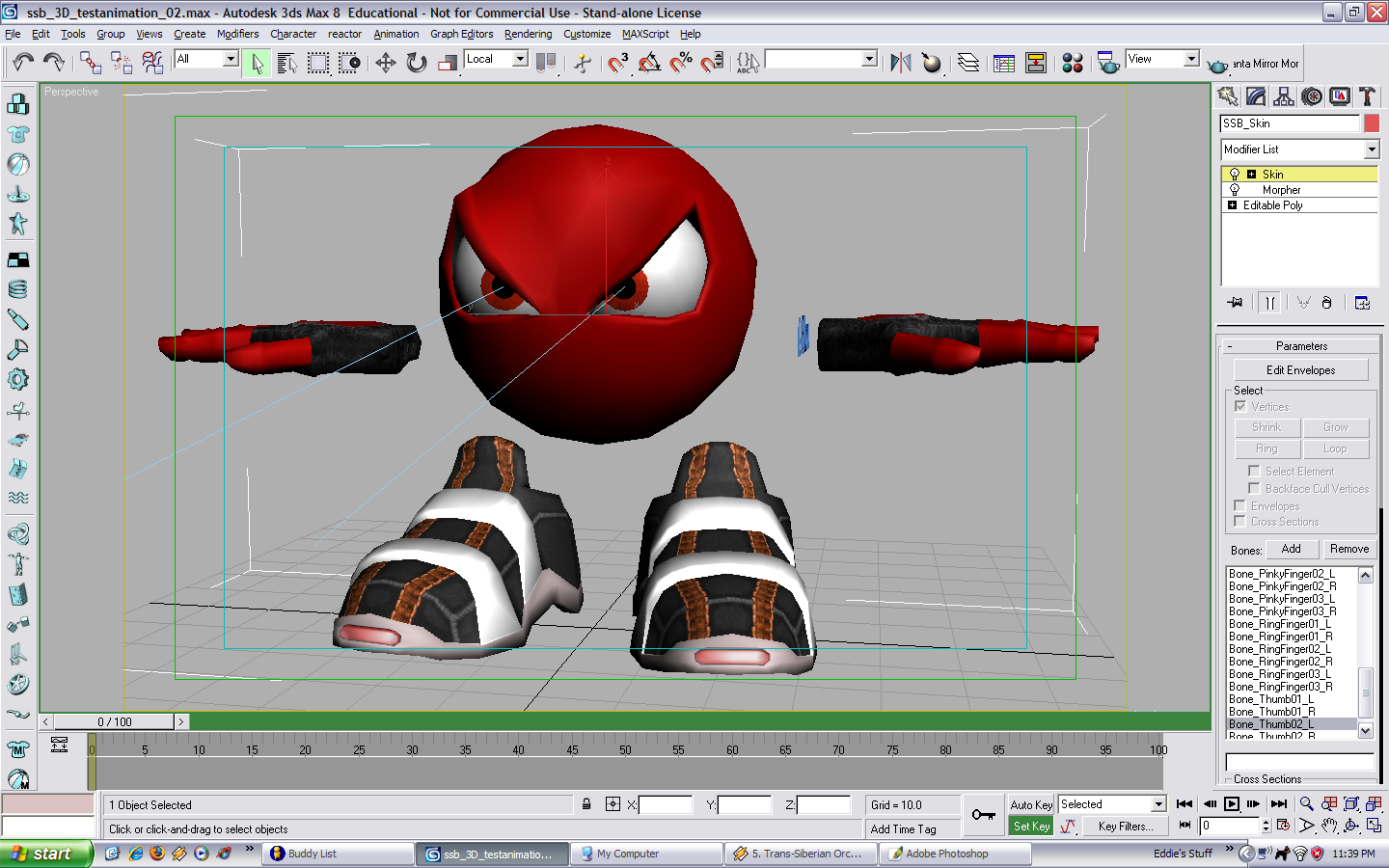The height and width of the screenshot is (868, 1389).
Task: Open the Selected key filter dropdown
Action: point(1158,804)
